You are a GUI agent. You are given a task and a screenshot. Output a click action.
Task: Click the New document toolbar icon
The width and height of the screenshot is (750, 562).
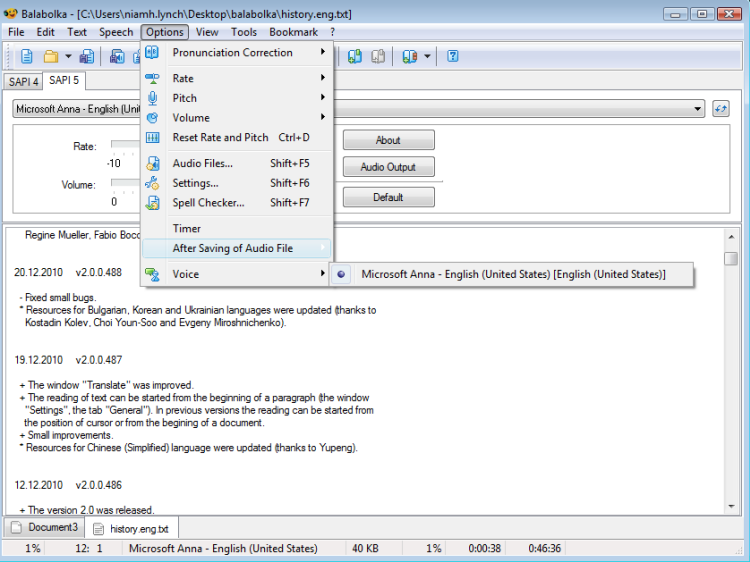27,56
